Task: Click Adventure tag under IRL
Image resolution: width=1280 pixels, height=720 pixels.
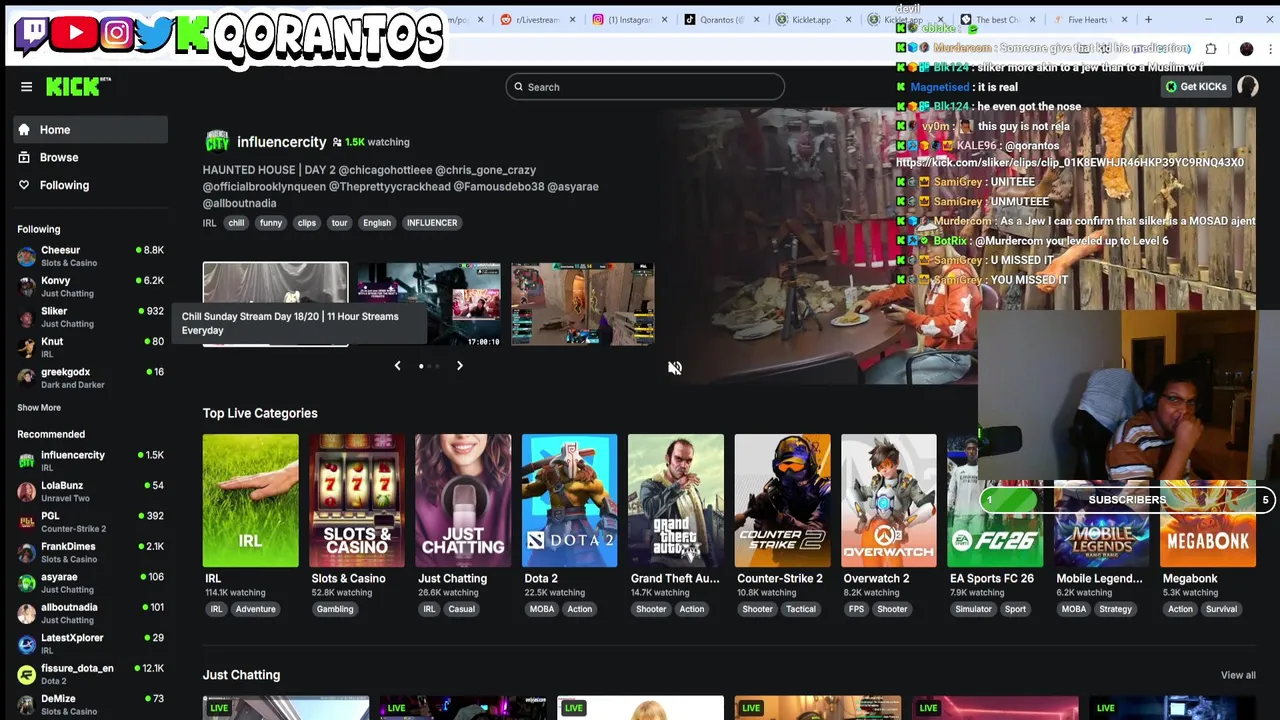Action: (x=255, y=609)
